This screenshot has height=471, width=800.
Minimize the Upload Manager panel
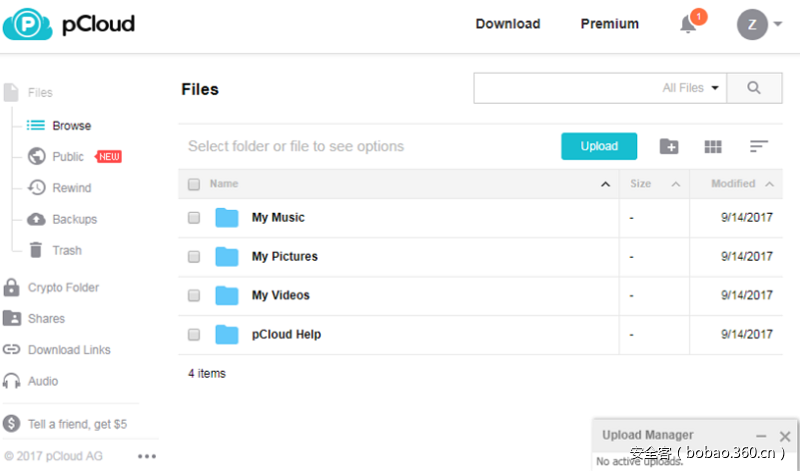click(x=761, y=436)
